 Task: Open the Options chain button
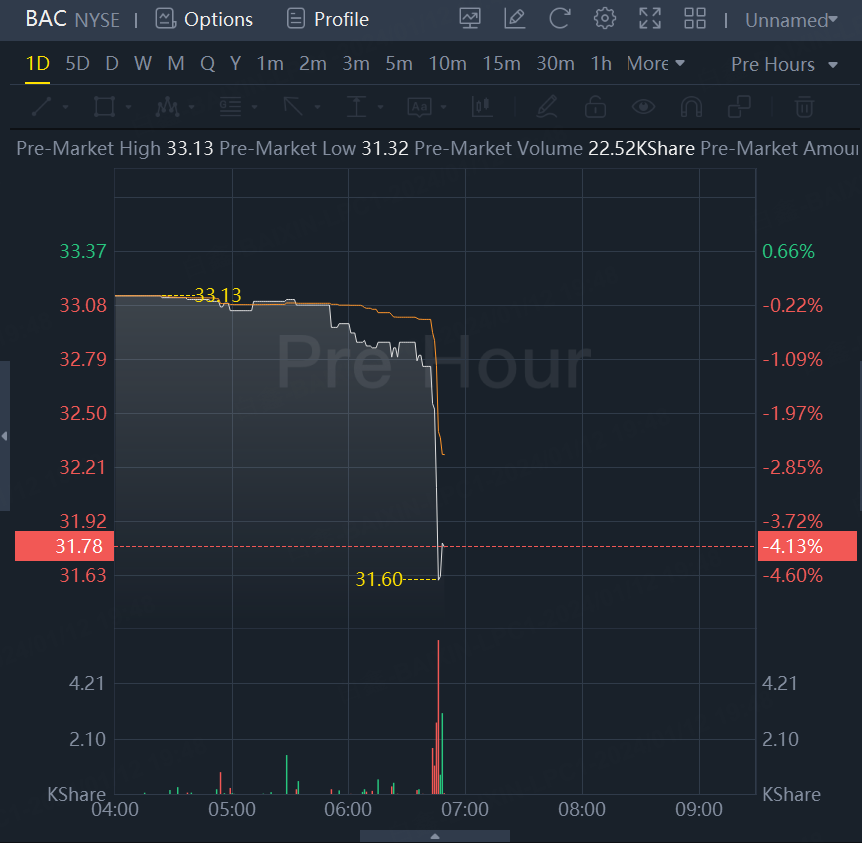point(205,19)
